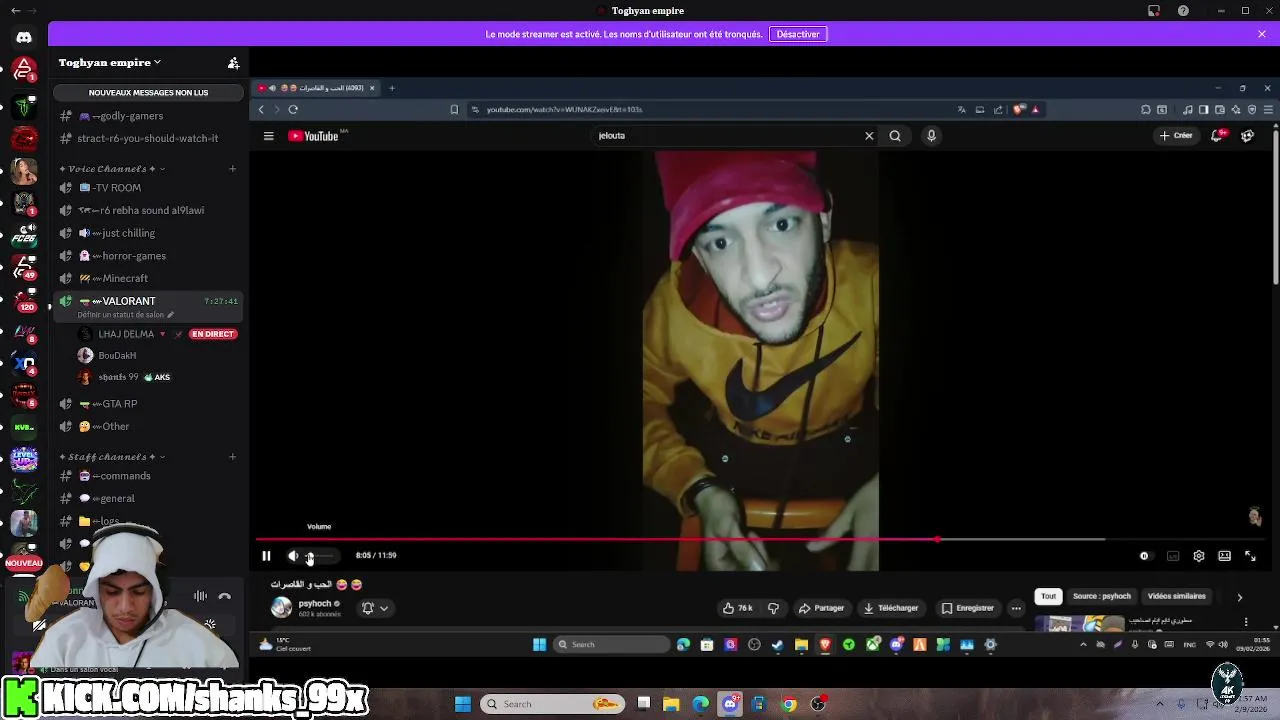
Task: Click the browser address bar URL
Action: (564, 110)
